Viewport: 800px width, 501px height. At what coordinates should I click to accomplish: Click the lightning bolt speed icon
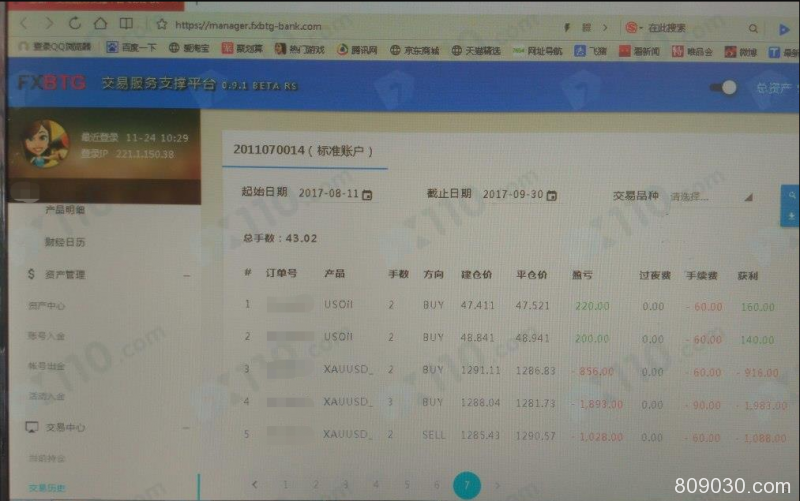point(567,28)
